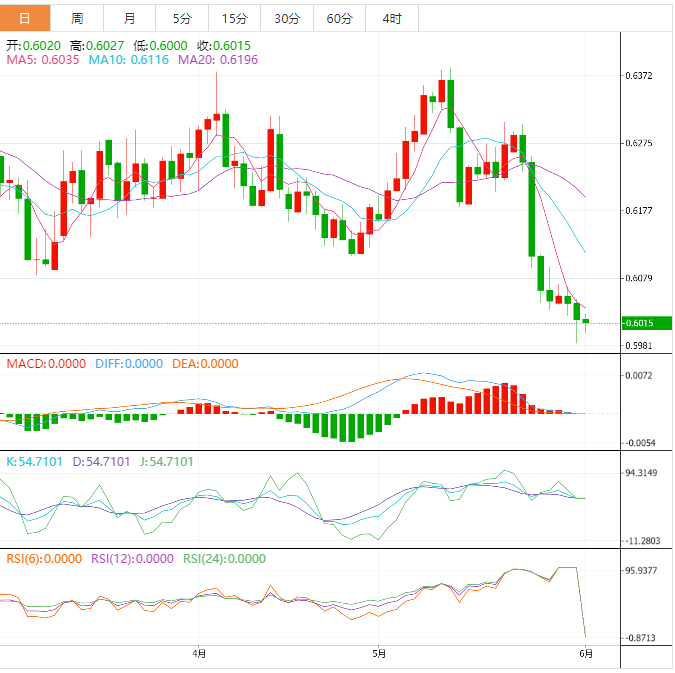Switch to the 4时 timeframe tab
675x673 pixels.
tap(392, 18)
